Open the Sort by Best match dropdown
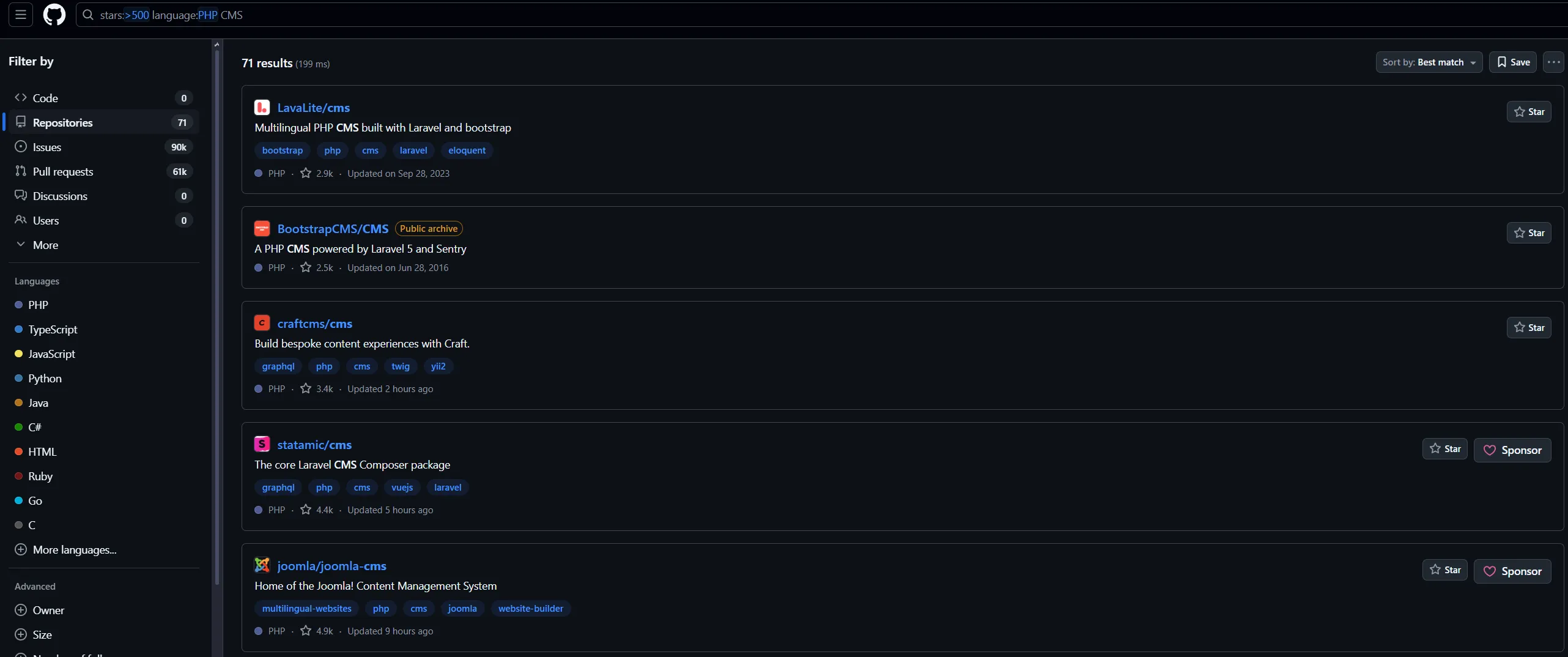The image size is (1568, 657). 1429,62
